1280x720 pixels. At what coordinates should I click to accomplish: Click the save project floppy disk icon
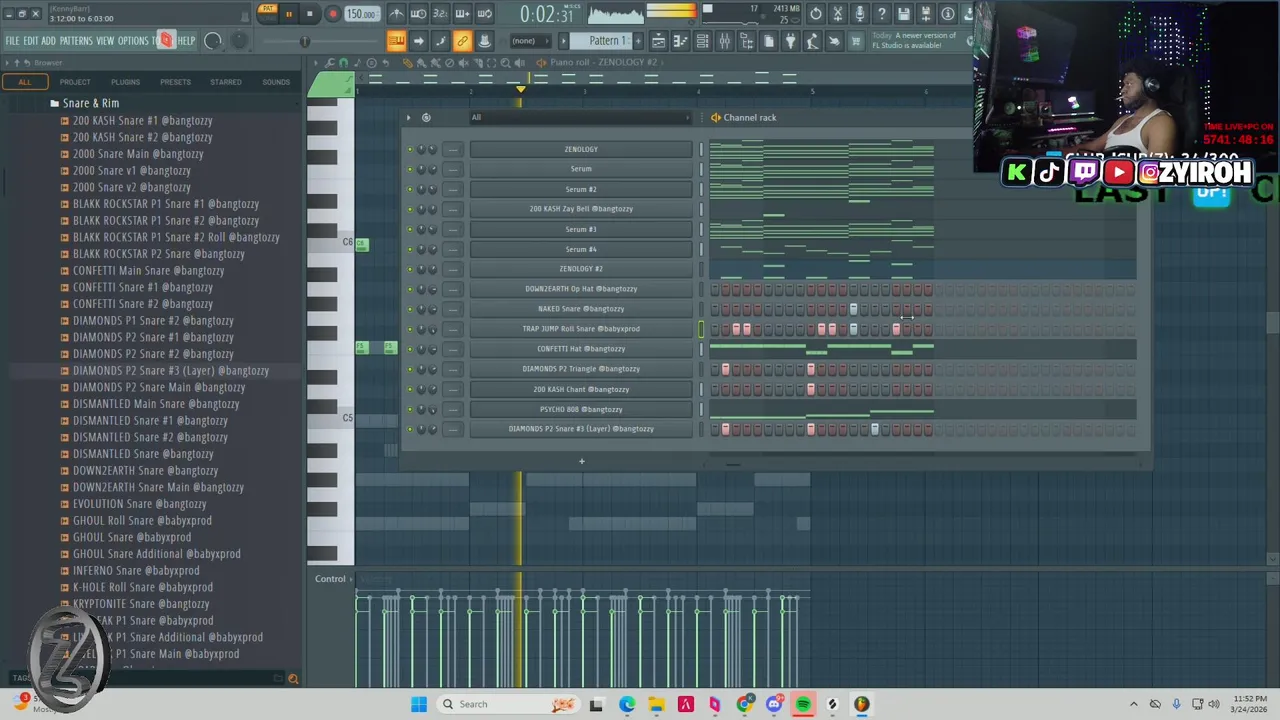[x=904, y=14]
